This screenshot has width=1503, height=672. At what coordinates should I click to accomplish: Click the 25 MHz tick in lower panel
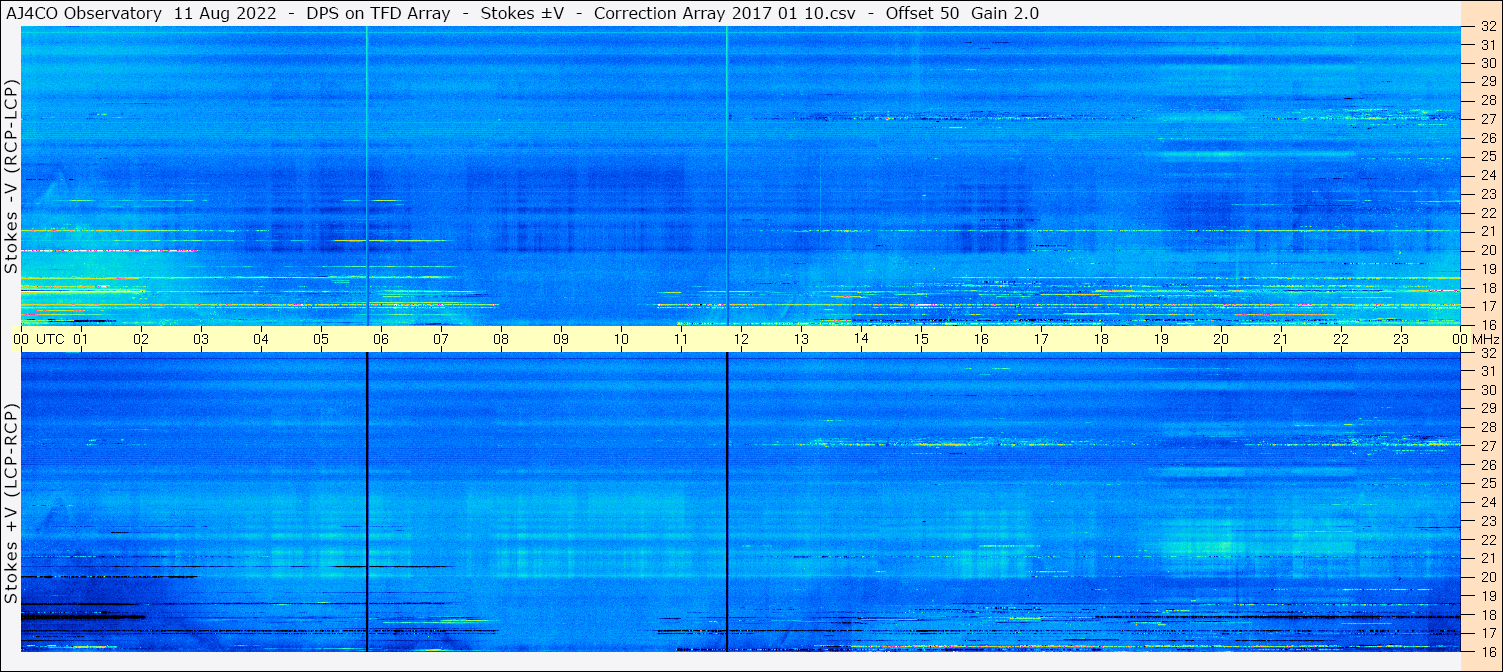tap(1488, 483)
